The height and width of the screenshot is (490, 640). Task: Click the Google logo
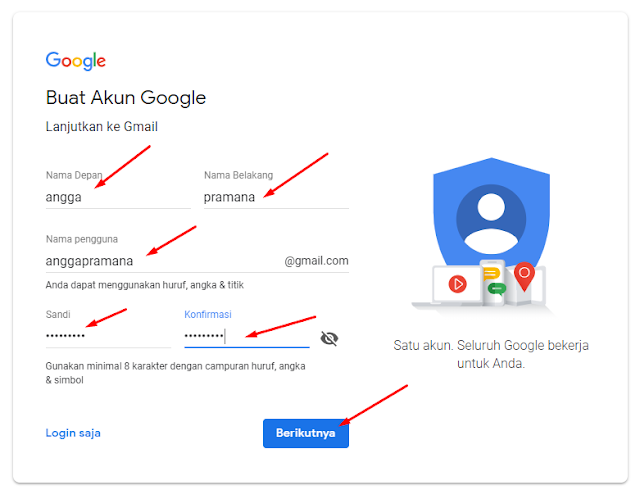pyautogui.click(x=76, y=61)
